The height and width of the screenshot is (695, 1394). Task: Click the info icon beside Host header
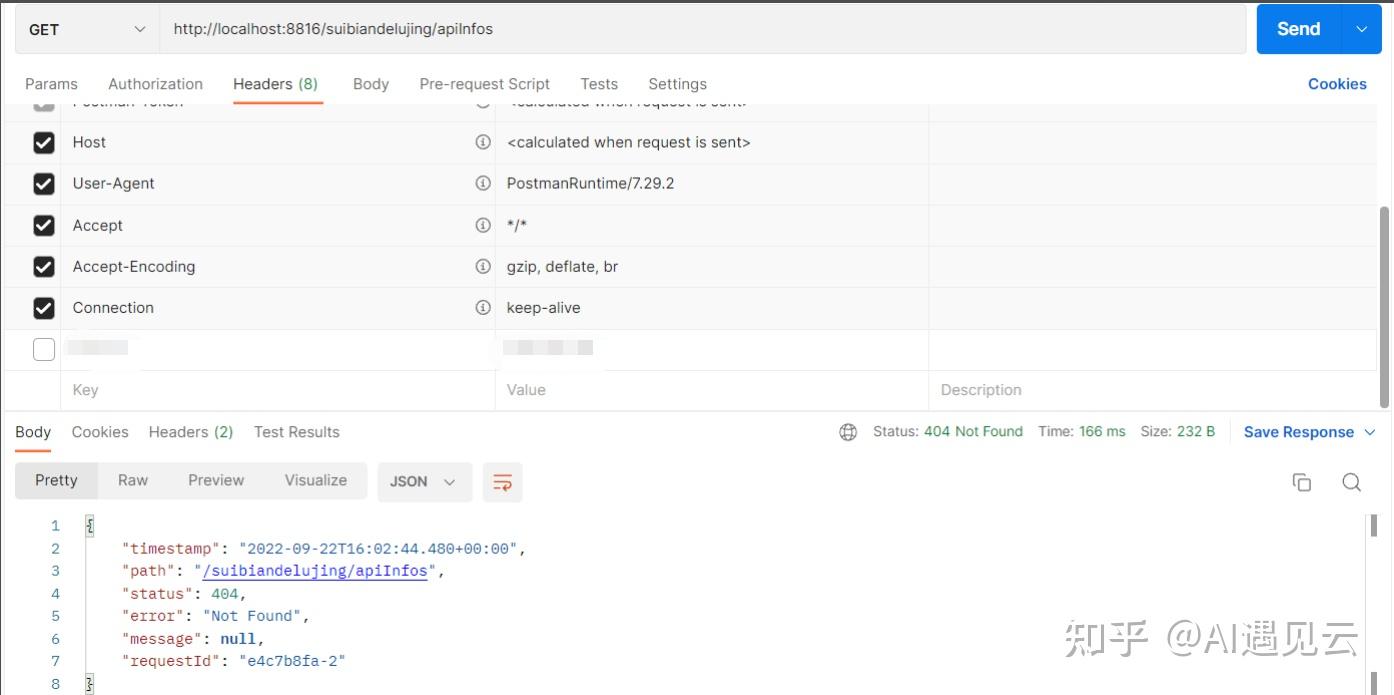click(483, 142)
